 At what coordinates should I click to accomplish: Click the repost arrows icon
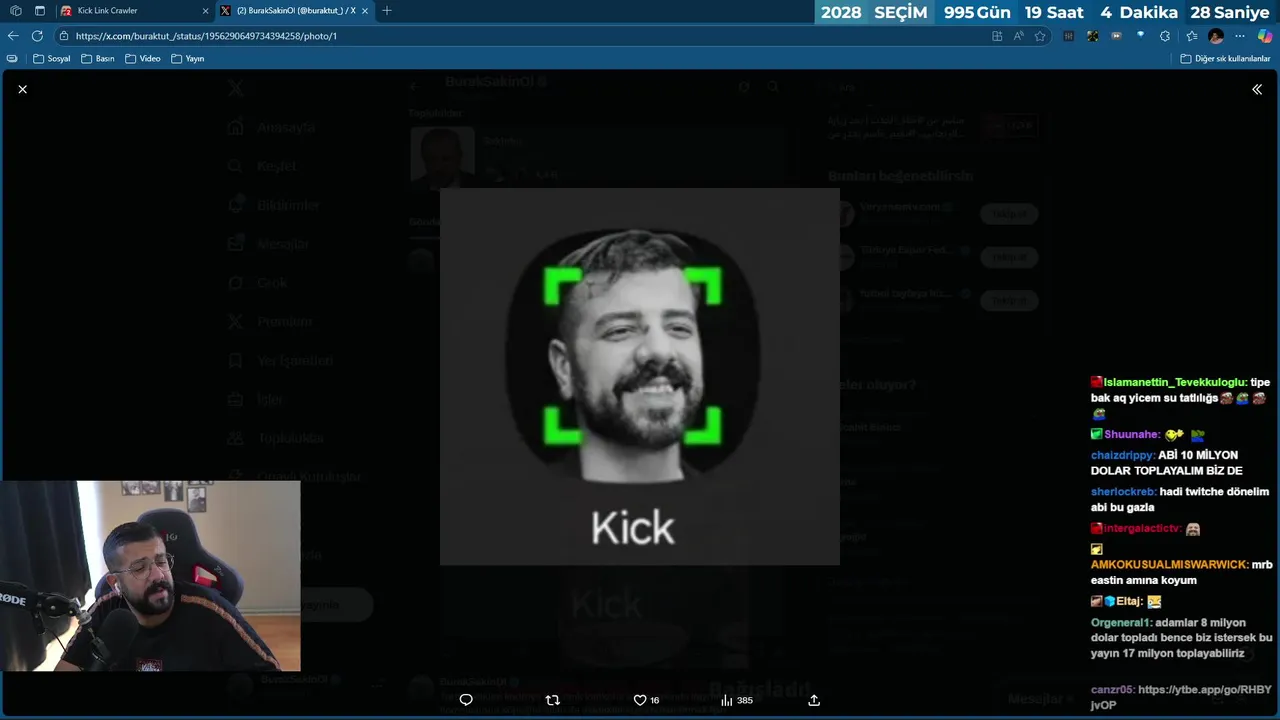[553, 700]
